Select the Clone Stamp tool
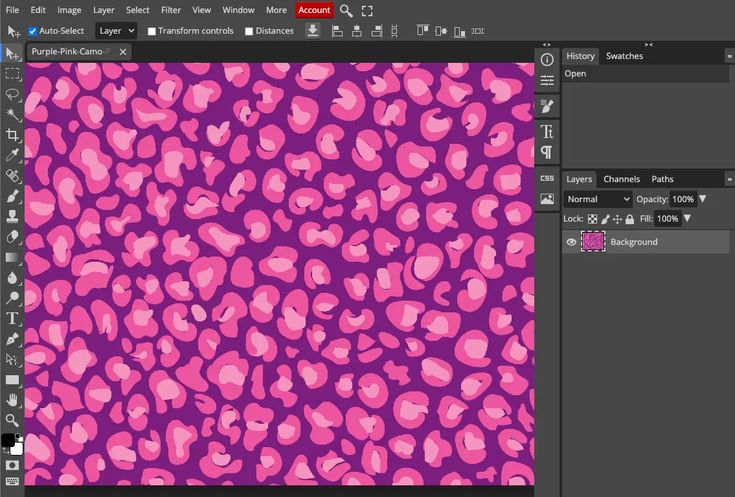 coord(12,216)
